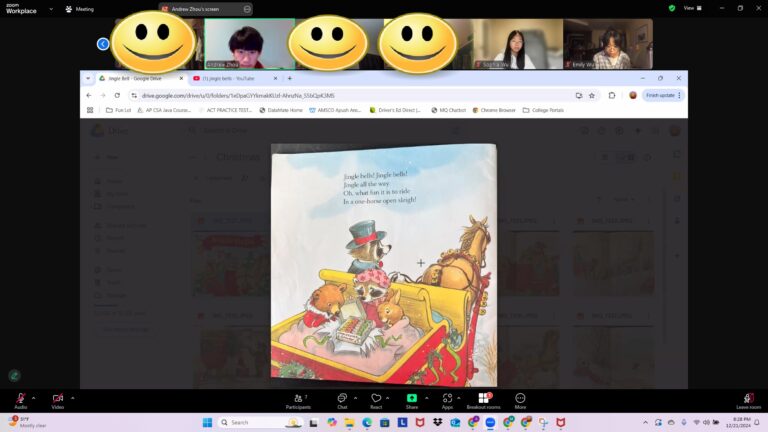Expand the reactions options arrow
This screenshot has height=432, width=768.
387,398
